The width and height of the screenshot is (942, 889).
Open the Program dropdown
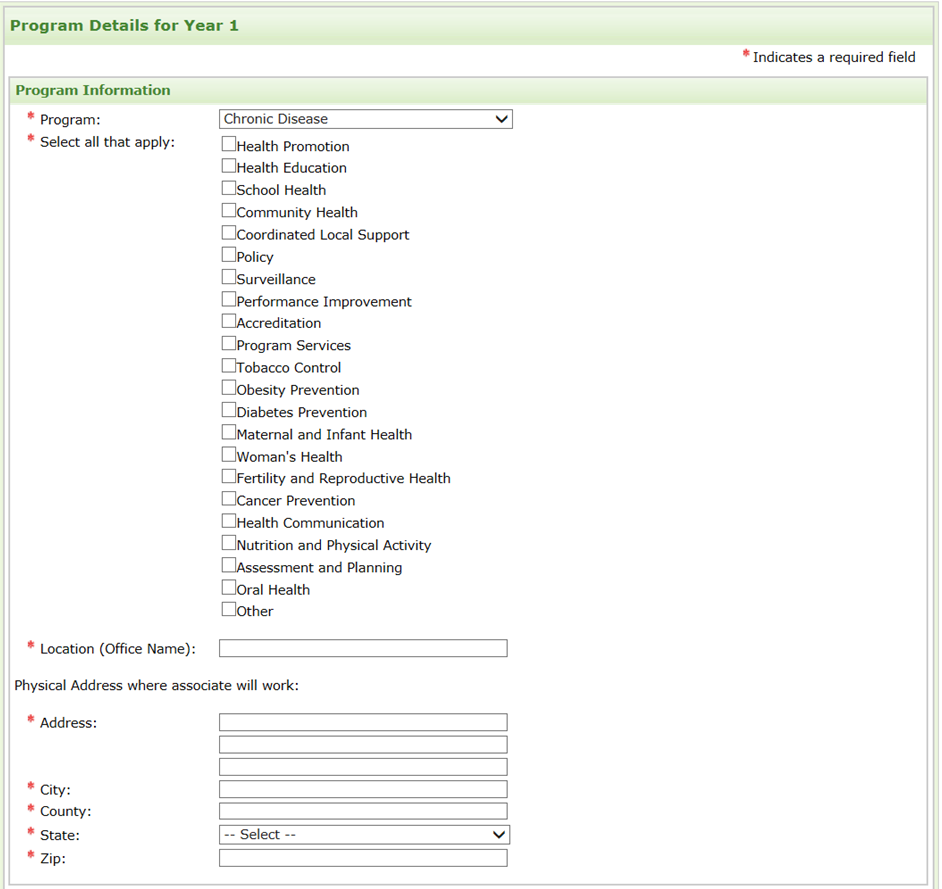tap(365, 119)
